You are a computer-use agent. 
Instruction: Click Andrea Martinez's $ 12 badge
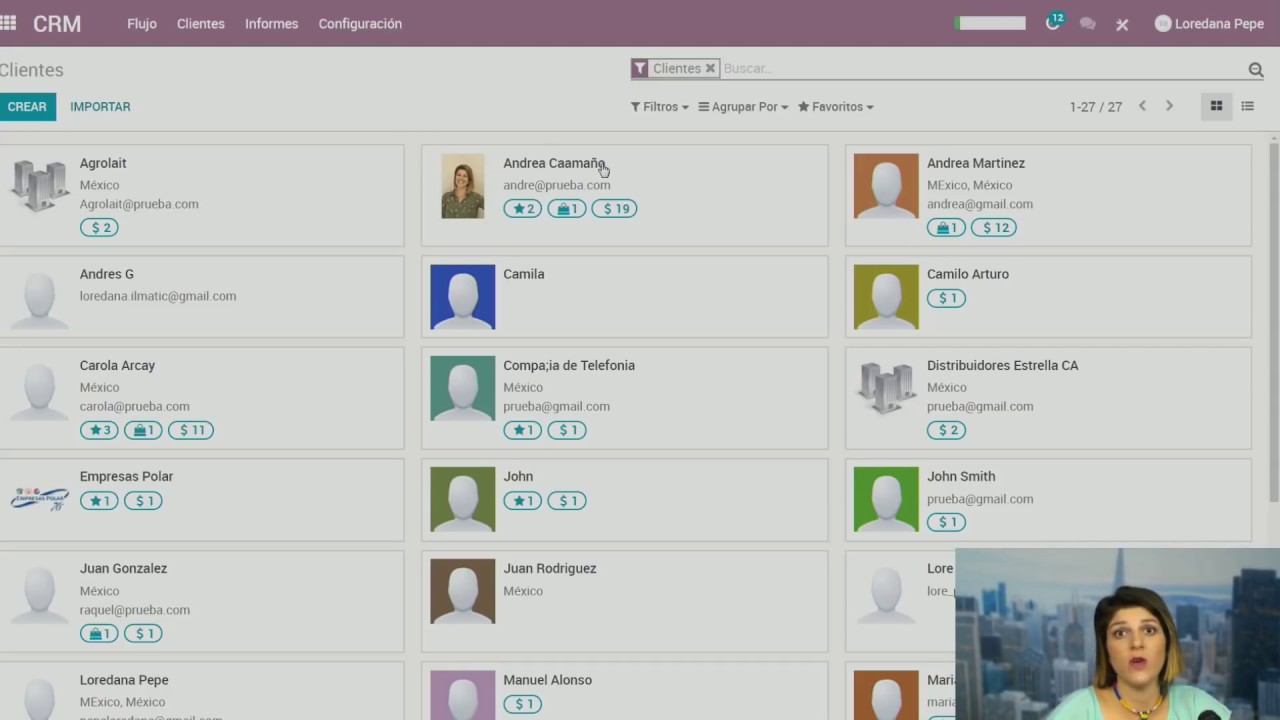coord(994,228)
